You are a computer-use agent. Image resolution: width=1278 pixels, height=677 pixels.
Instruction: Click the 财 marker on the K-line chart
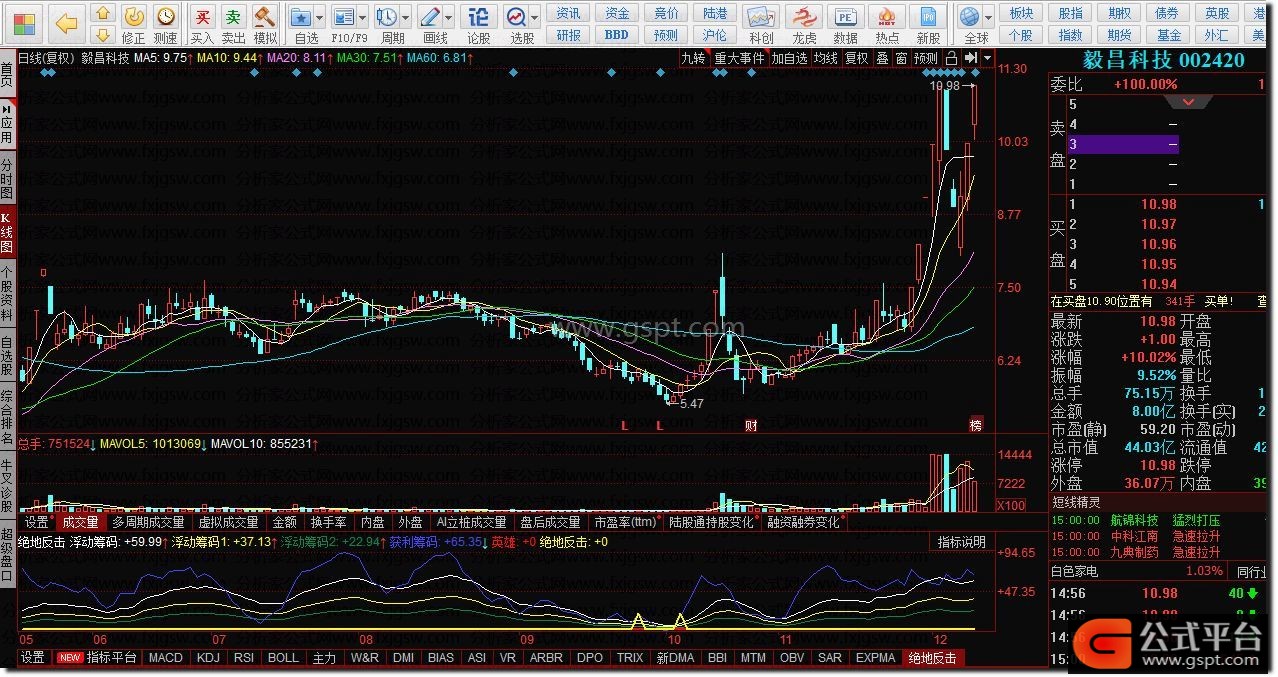tap(751, 425)
